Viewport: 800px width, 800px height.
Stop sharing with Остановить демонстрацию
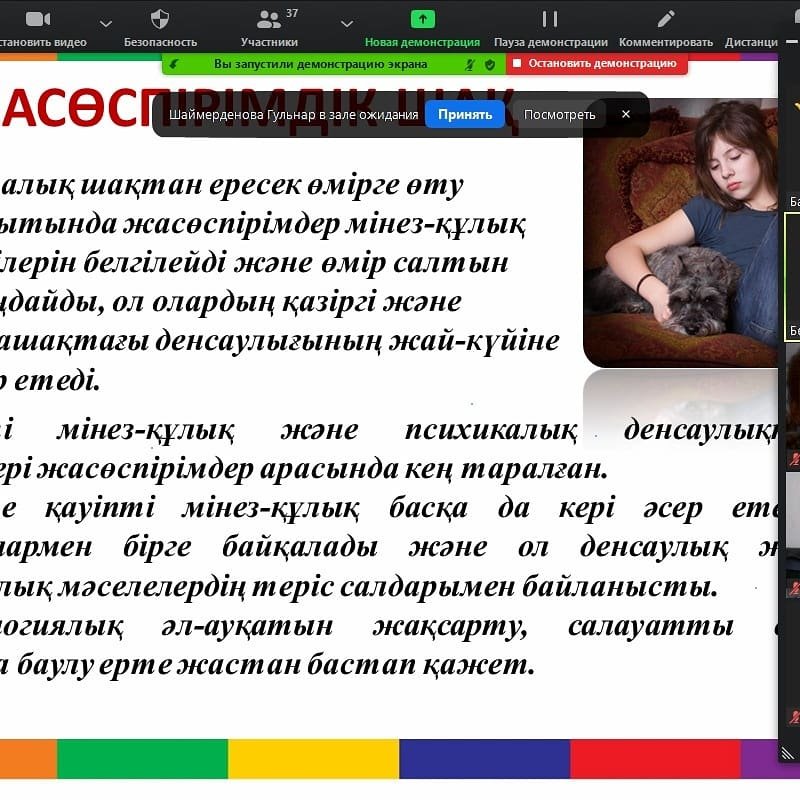(596, 64)
